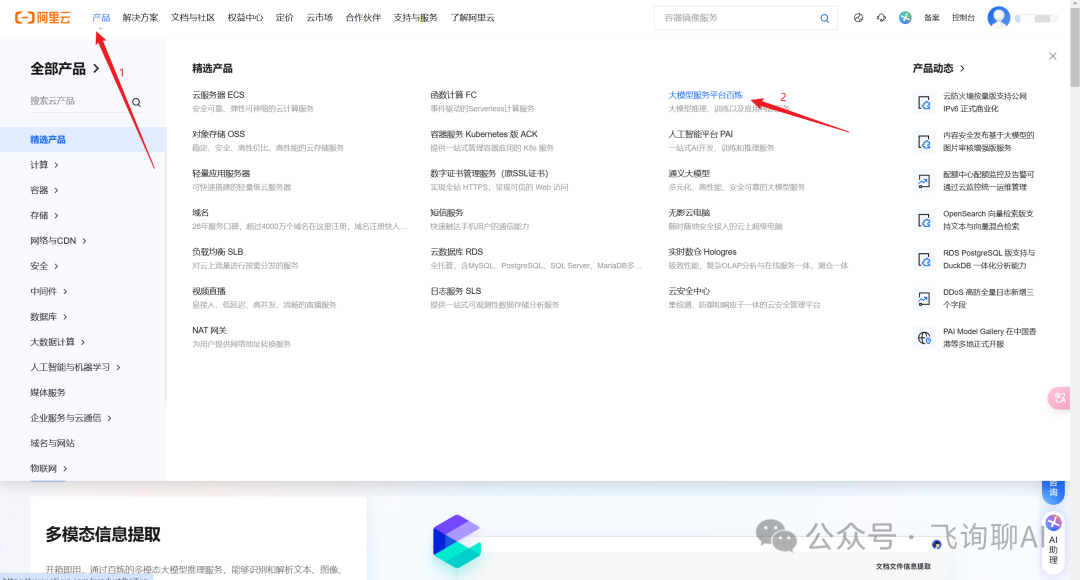Click the search icon beside 搜索云产品

coord(136,103)
